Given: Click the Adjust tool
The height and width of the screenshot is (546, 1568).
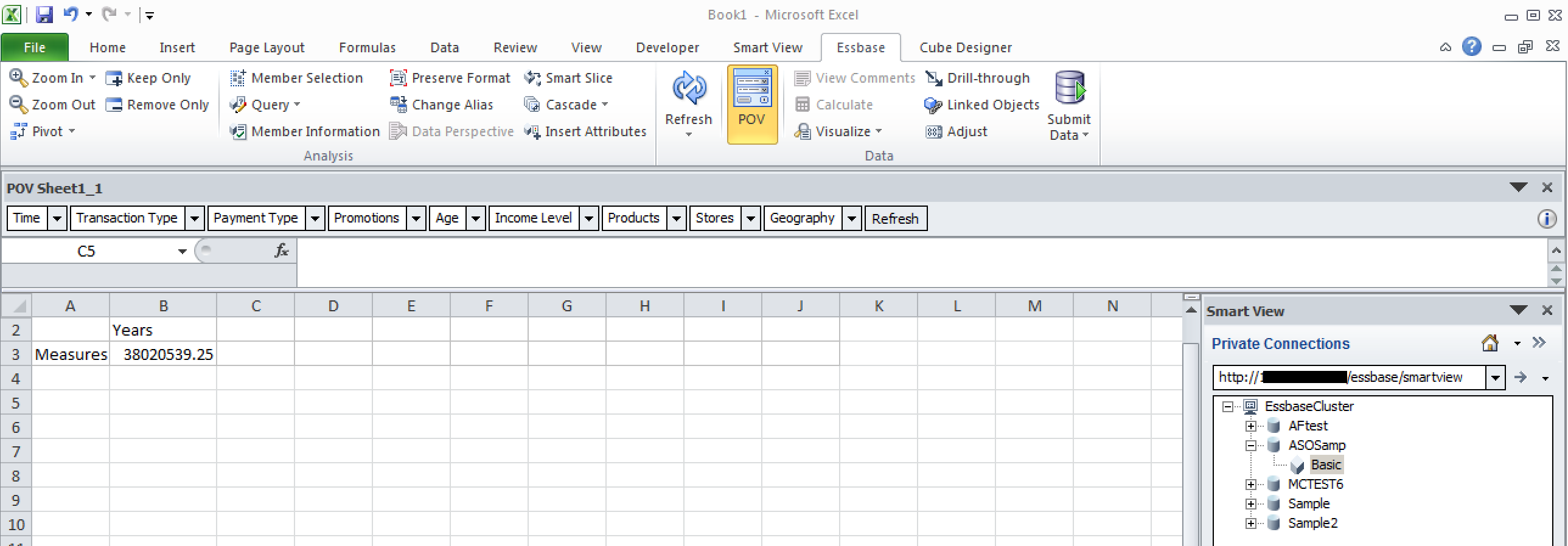Looking at the screenshot, I should point(956,131).
